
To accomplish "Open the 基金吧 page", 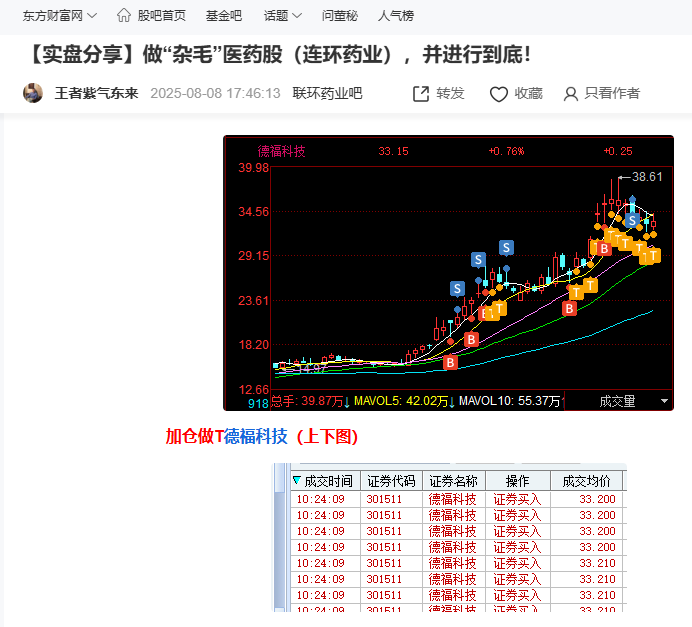I will click(x=224, y=16).
